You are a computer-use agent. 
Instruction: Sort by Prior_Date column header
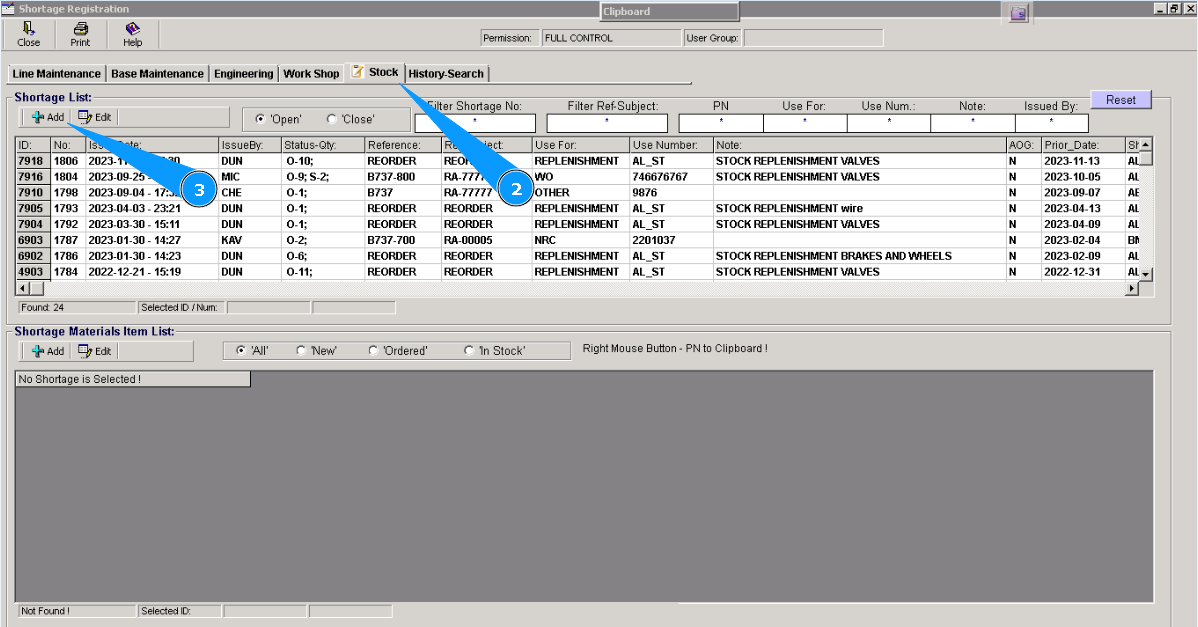point(1083,145)
